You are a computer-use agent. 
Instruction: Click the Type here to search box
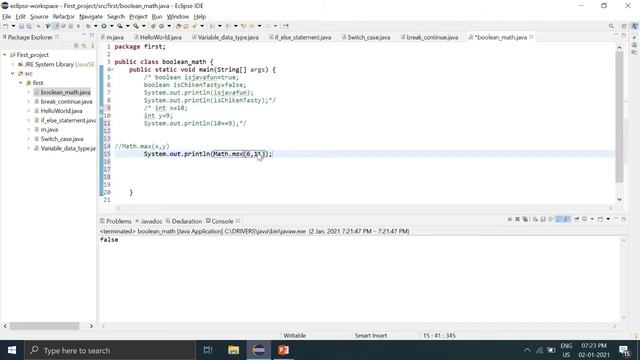click(x=110, y=350)
